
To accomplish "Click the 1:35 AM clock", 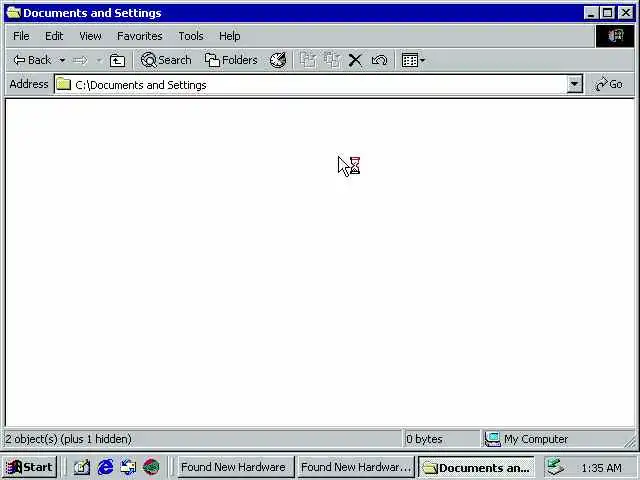I will [x=602, y=468].
